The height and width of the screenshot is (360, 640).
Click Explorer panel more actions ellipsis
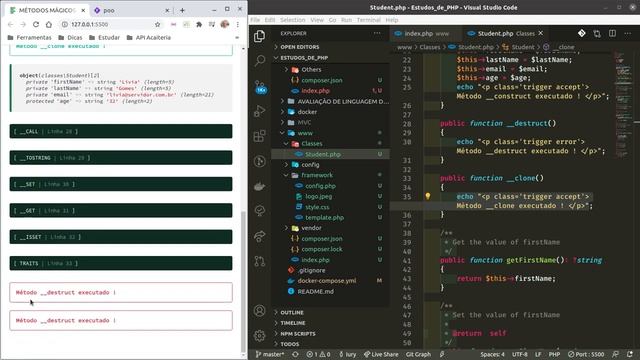pyautogui.click(x=377, y=33)
